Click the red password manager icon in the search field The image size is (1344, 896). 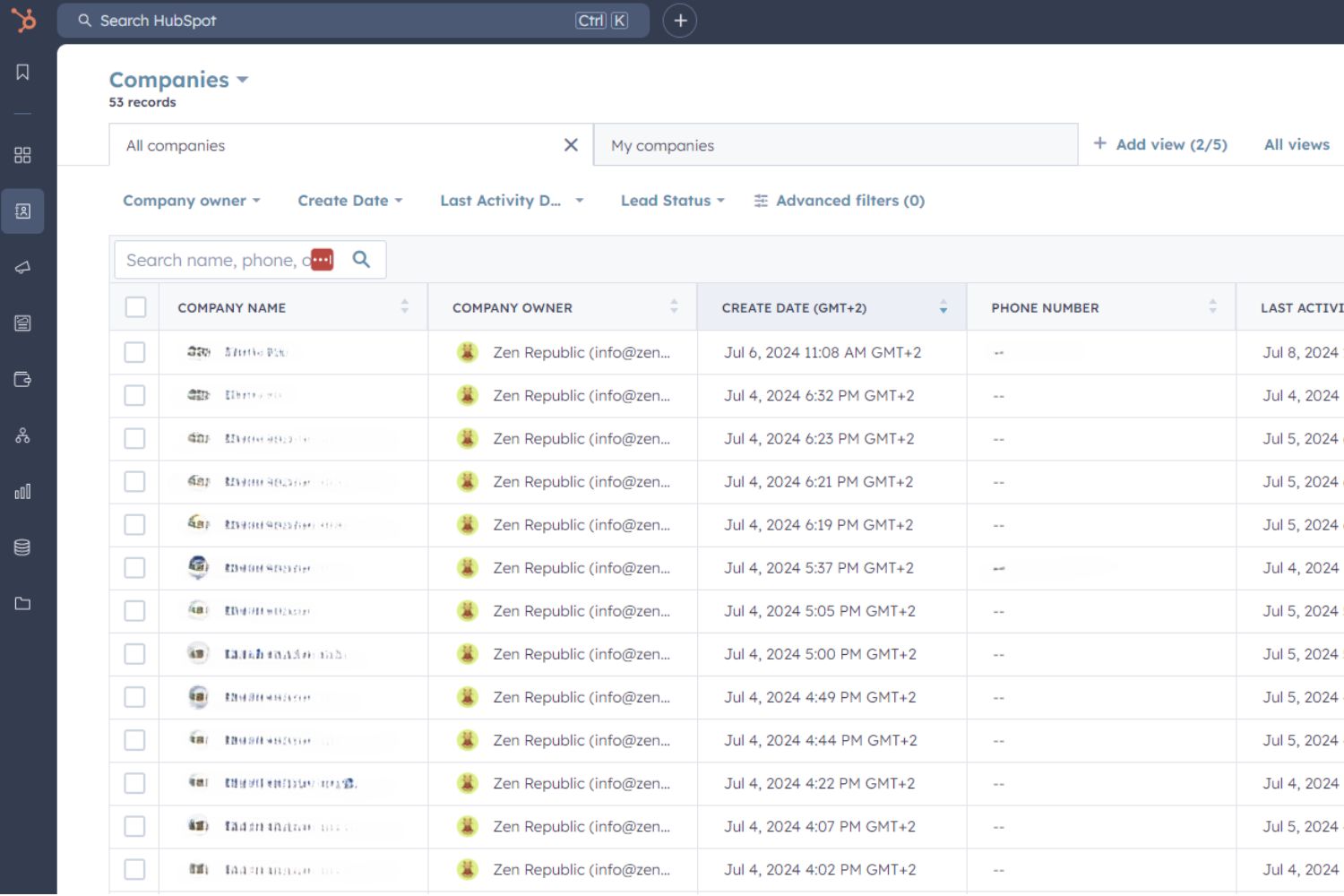pyautogui.click(x=323, y=260)
